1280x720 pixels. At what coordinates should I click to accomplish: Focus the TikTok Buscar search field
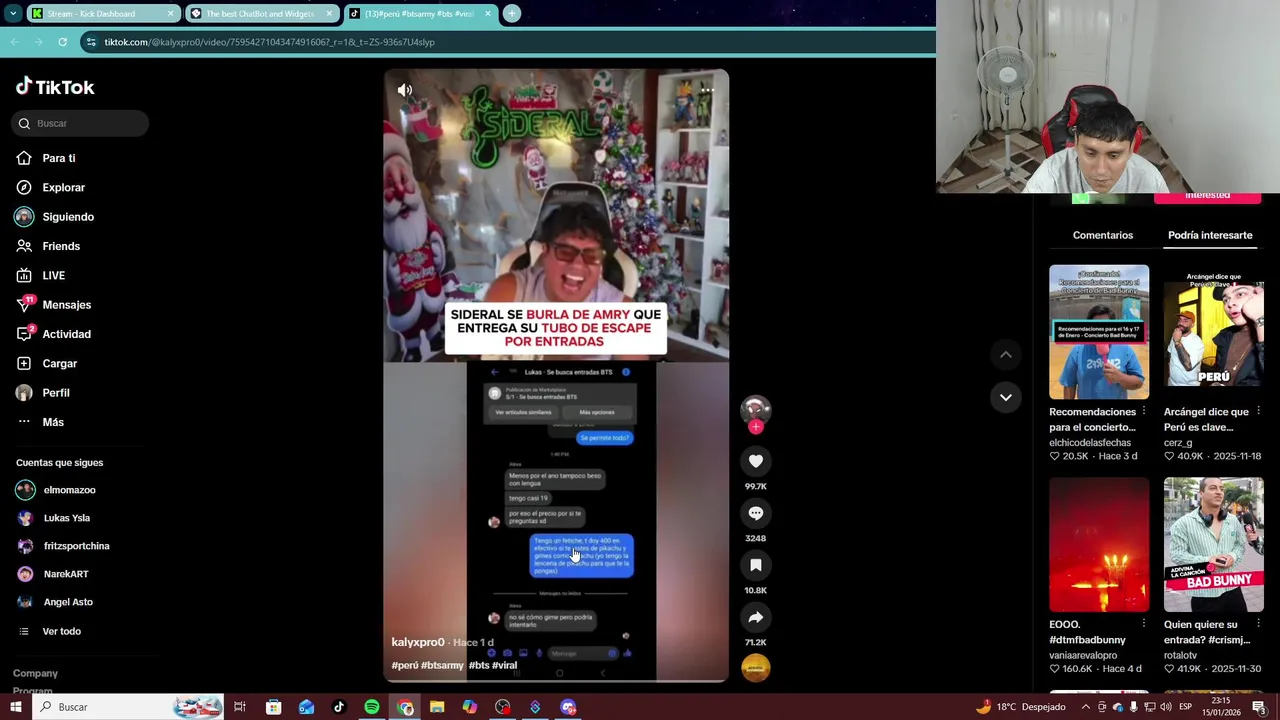click(80, 123)
